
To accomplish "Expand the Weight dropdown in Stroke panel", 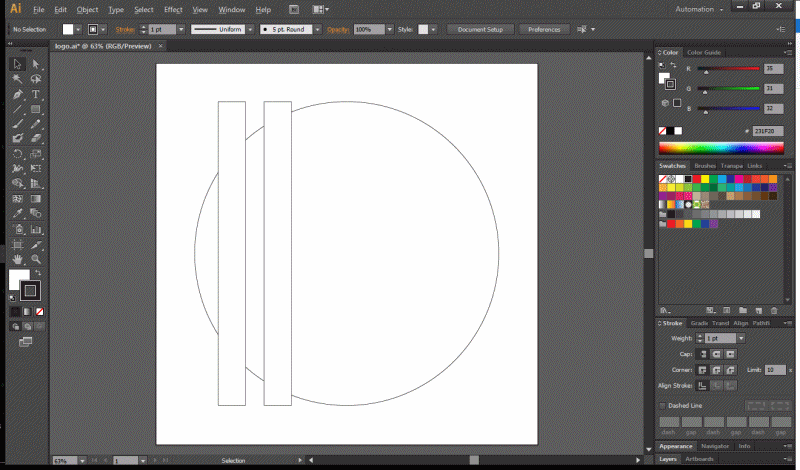I will [x=741, y=339].
